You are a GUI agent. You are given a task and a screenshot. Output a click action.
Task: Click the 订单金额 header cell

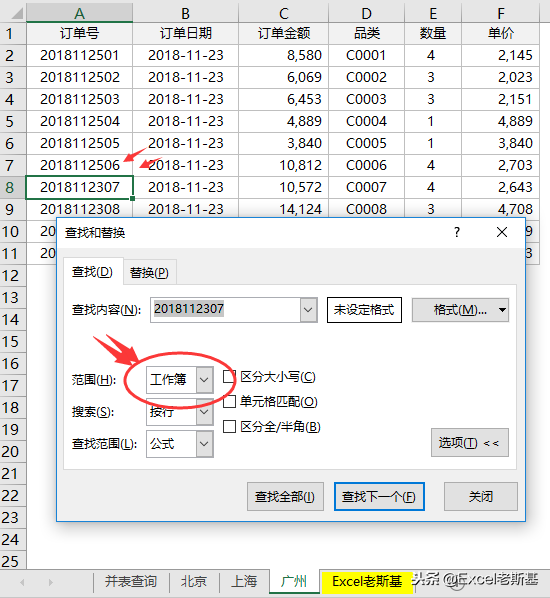(283, 34)
